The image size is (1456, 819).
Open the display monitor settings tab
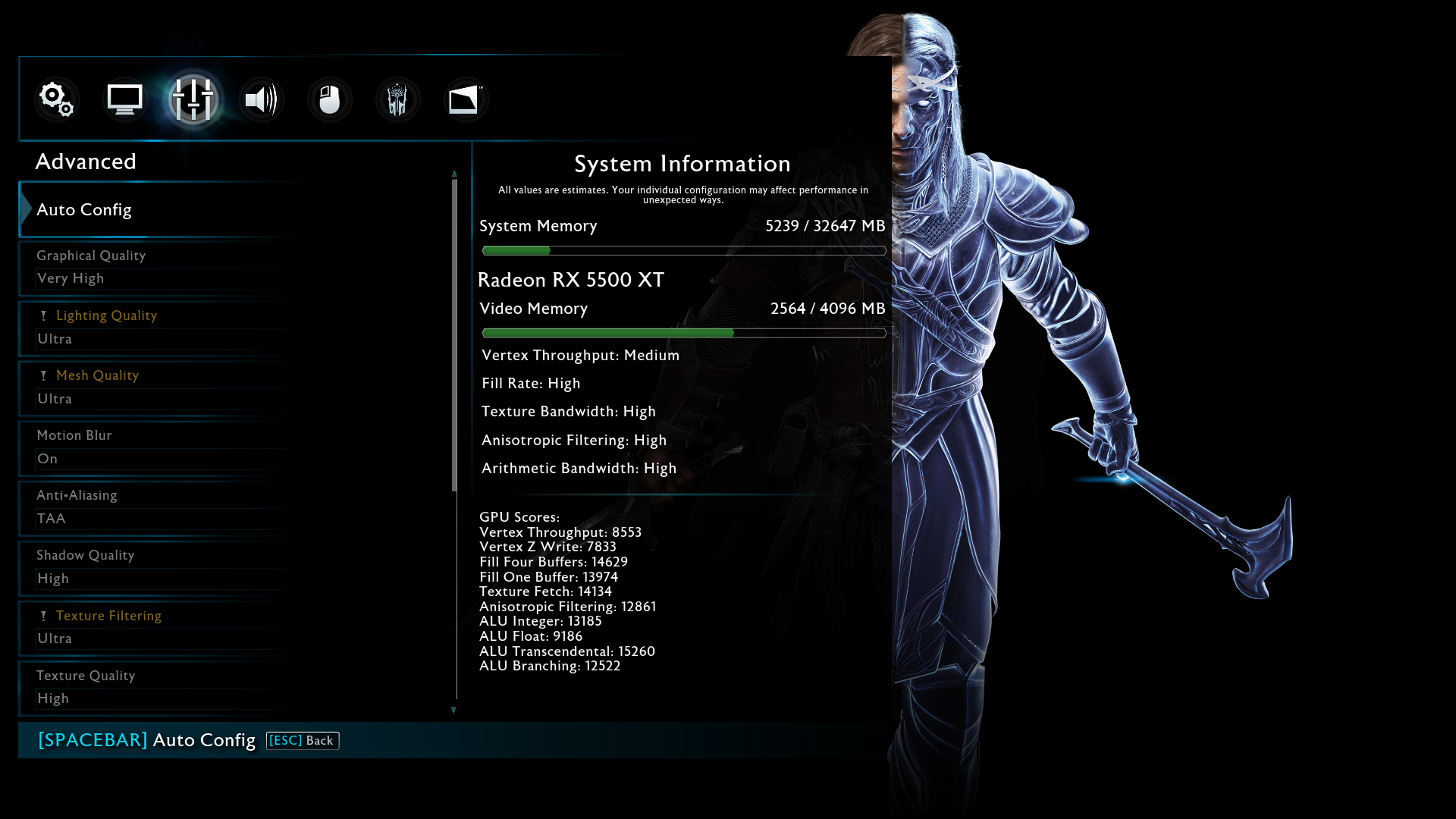click(124, 99)
